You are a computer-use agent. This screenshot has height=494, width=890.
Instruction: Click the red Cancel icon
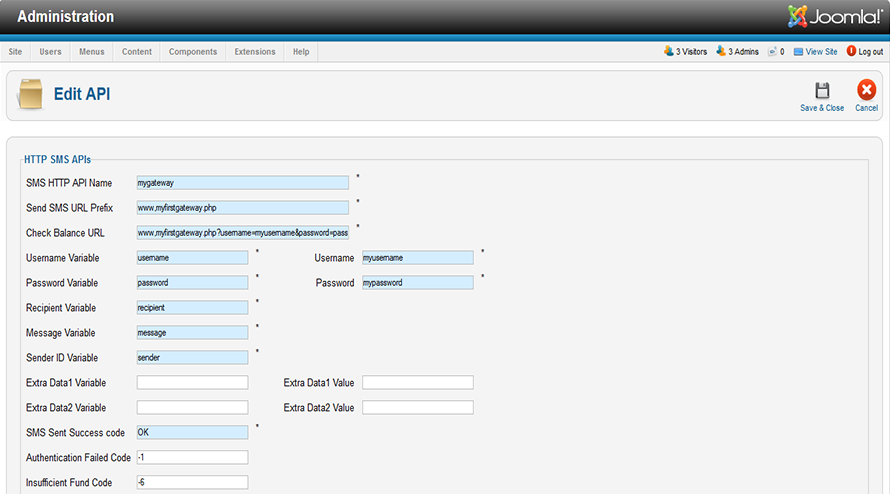coord(866,90)
